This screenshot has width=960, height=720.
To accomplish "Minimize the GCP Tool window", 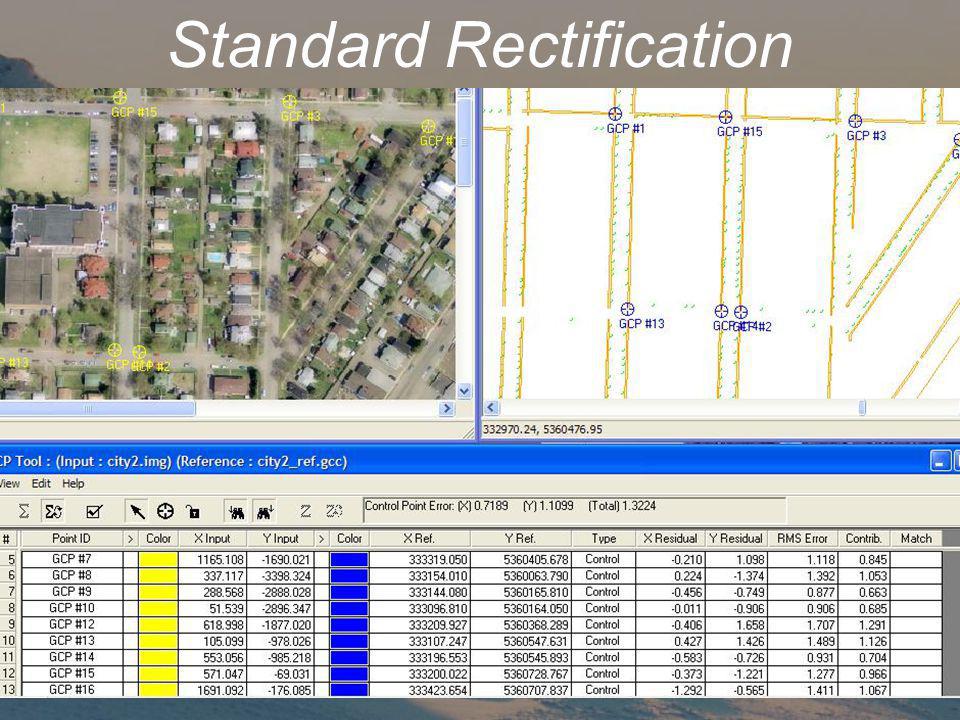I will (940, 460).
